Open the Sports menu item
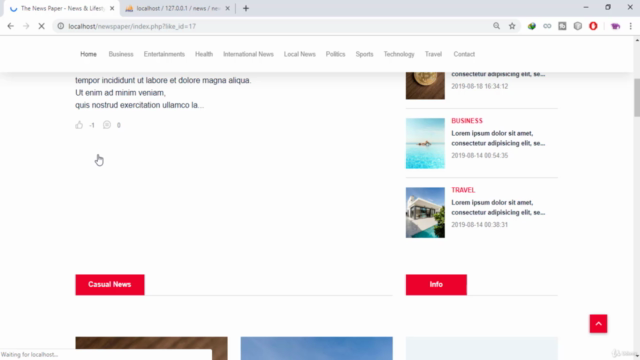Screen dimensions: 640x360 (364, 54)
